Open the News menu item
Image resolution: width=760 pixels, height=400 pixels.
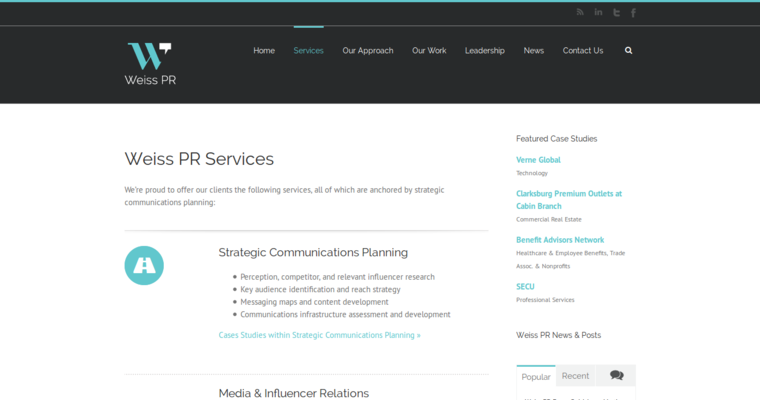pyautogui.click(x=534, y=50)
